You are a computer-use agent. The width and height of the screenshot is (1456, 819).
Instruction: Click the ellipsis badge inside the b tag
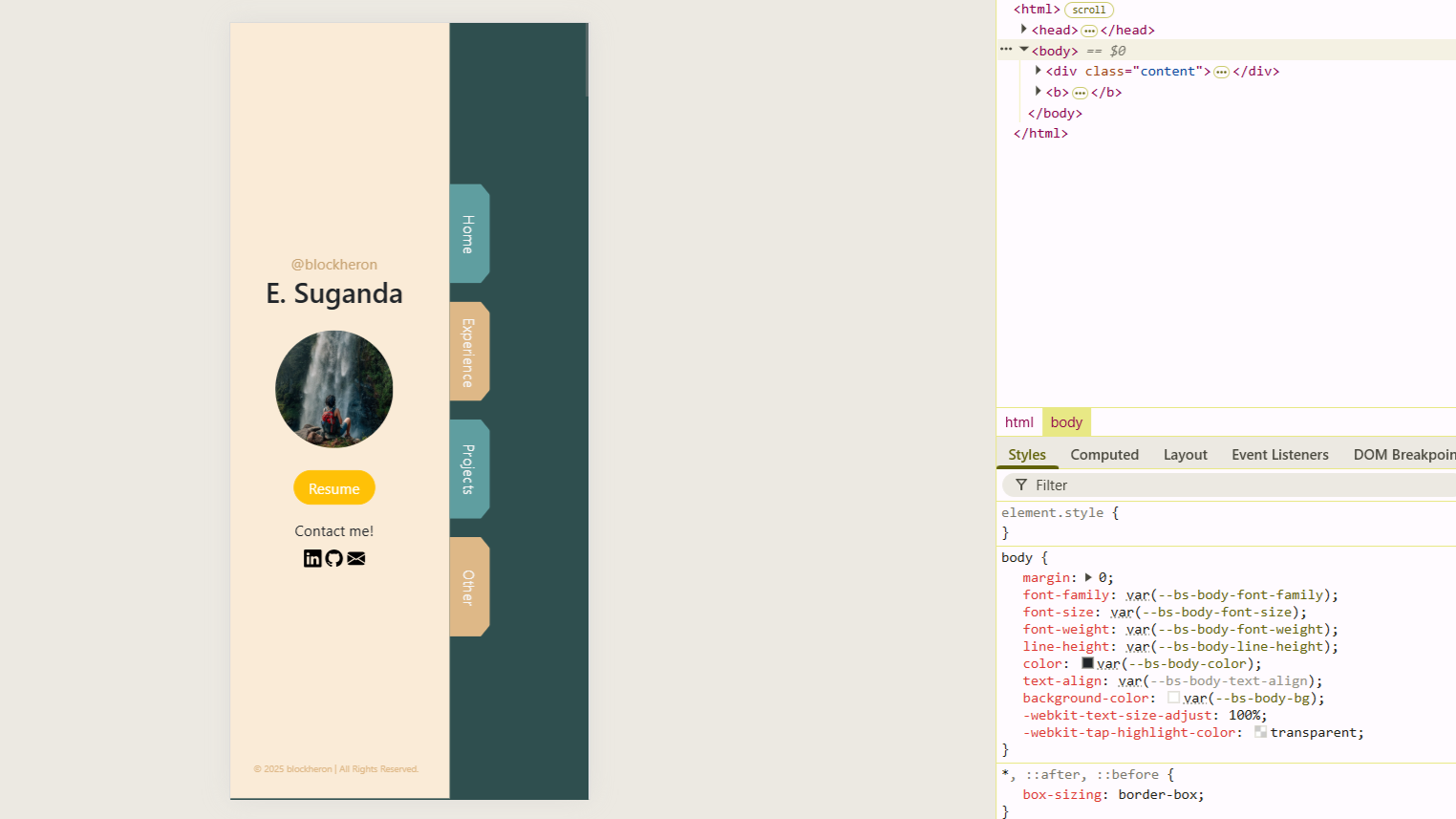tap(1080, 93)
